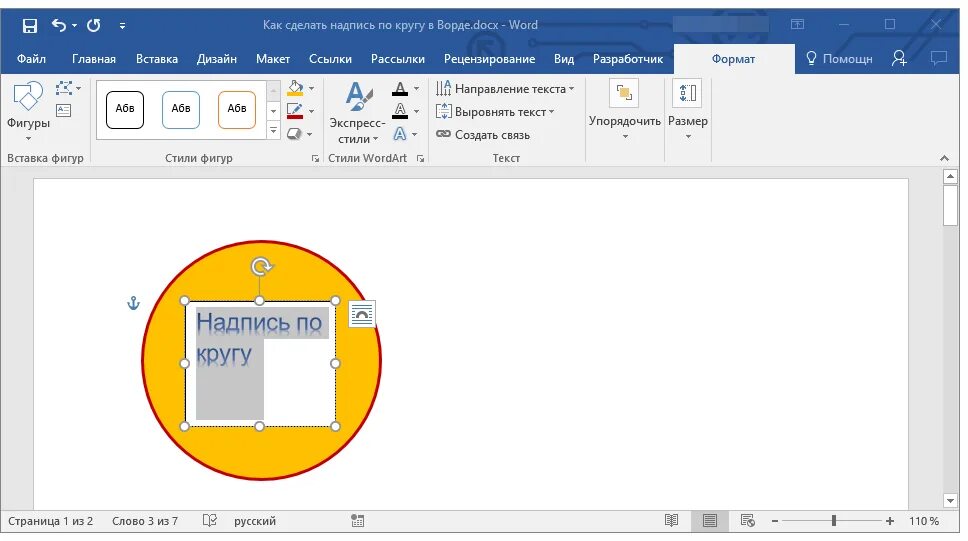Open the Упорядочить arrange menu
Image resolution: width=968 pixels, height=541 pixels.
tap(625, 110)
